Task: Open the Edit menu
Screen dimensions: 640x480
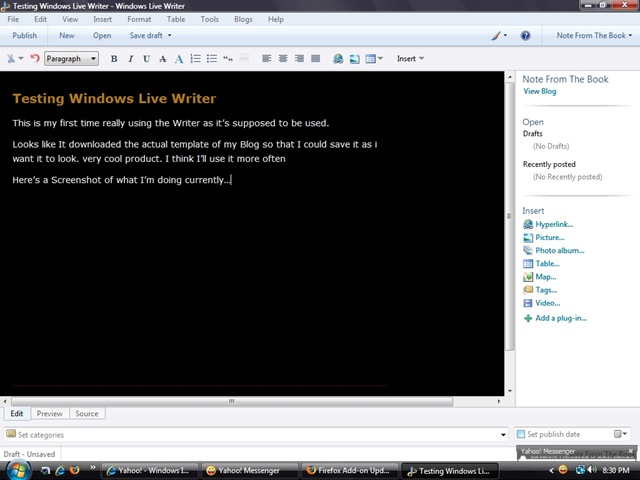Action: (x=40, y=19)
